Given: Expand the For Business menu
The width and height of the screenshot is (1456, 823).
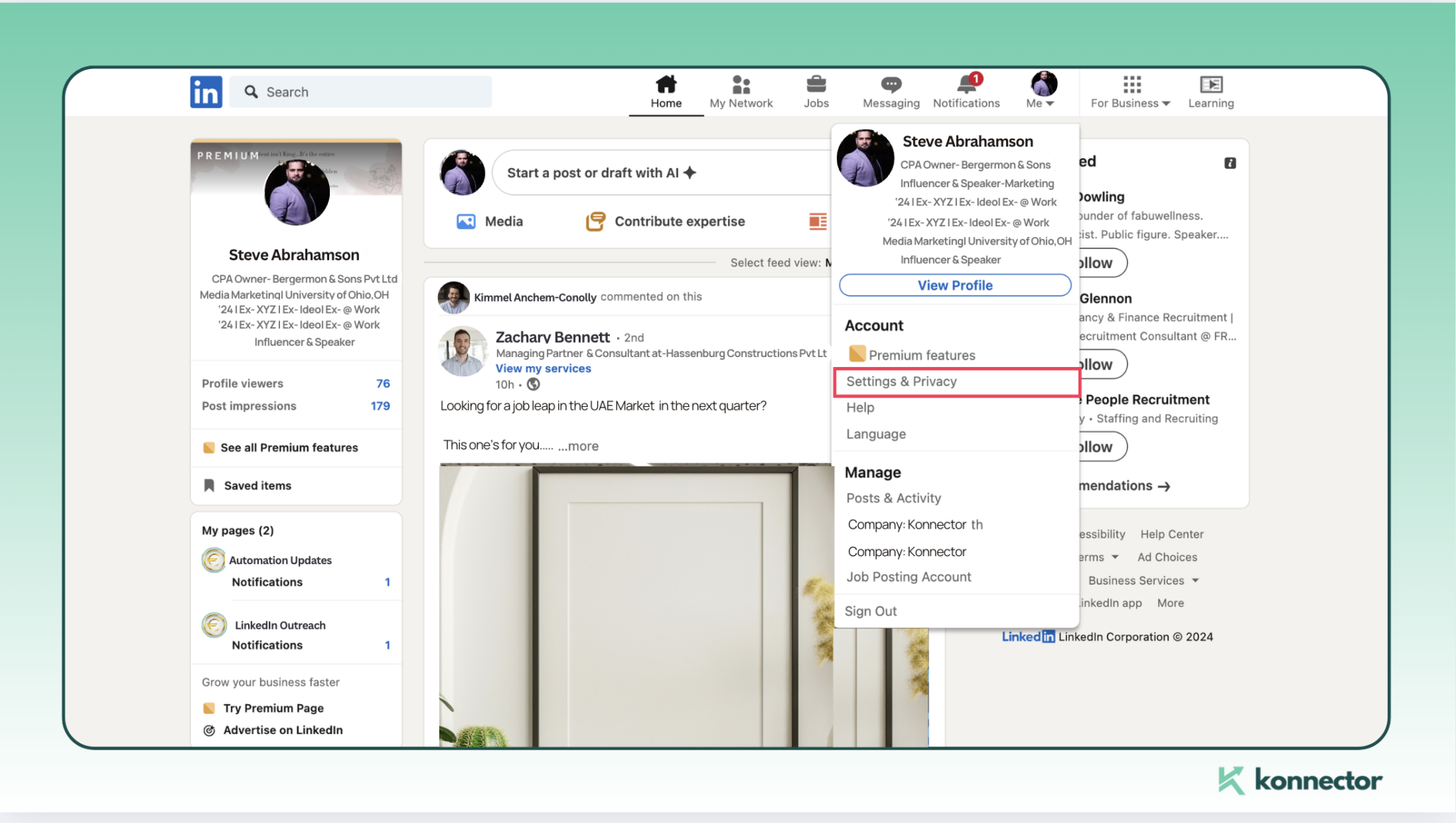Looking at the screenshot, I should click(x=1129, y=92).
